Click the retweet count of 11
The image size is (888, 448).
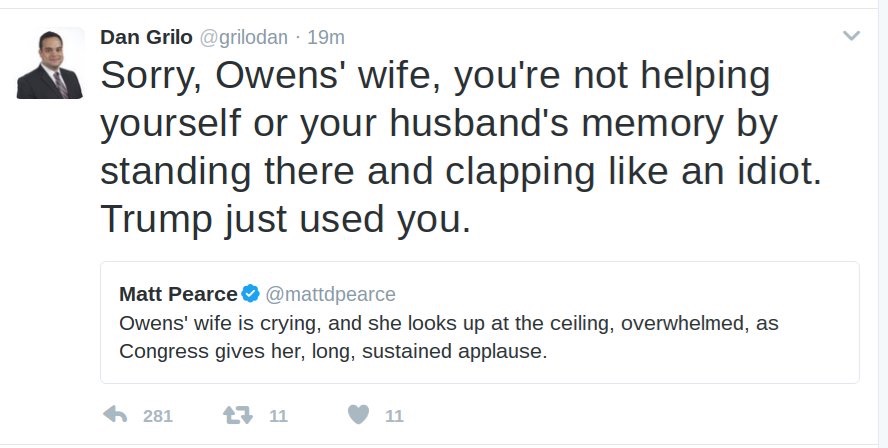tap(278, 416)
